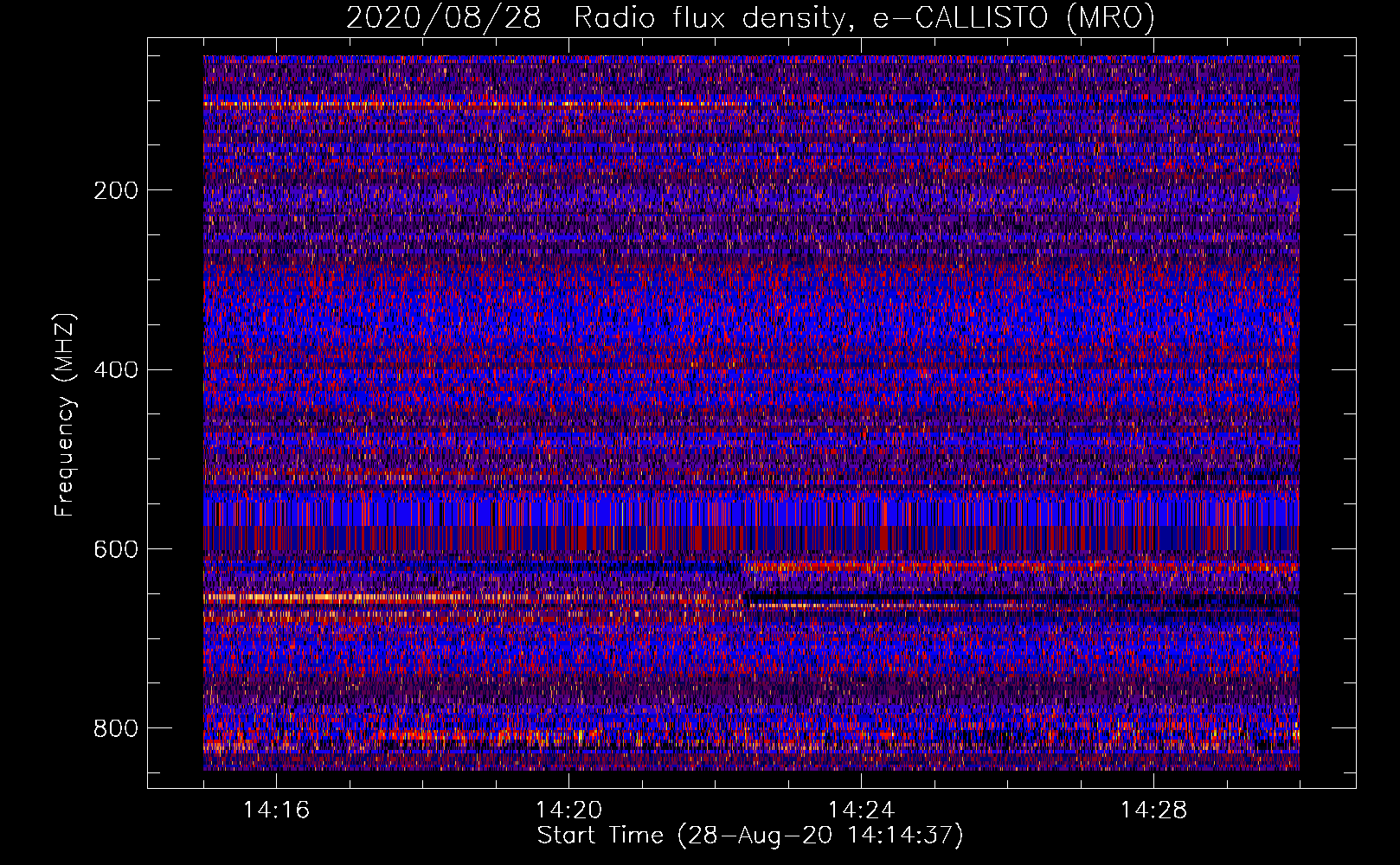Click the 200 frequency tick label
Viewport: 1400px width, 865px height.
coord(116,190)
